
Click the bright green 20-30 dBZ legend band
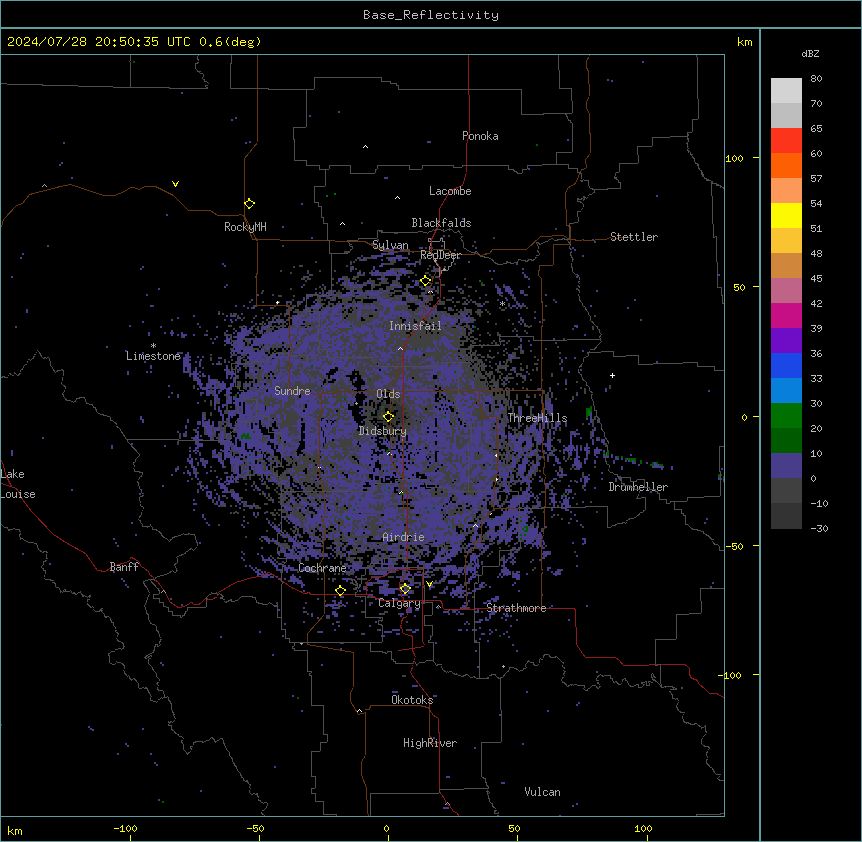click(786, 416)
